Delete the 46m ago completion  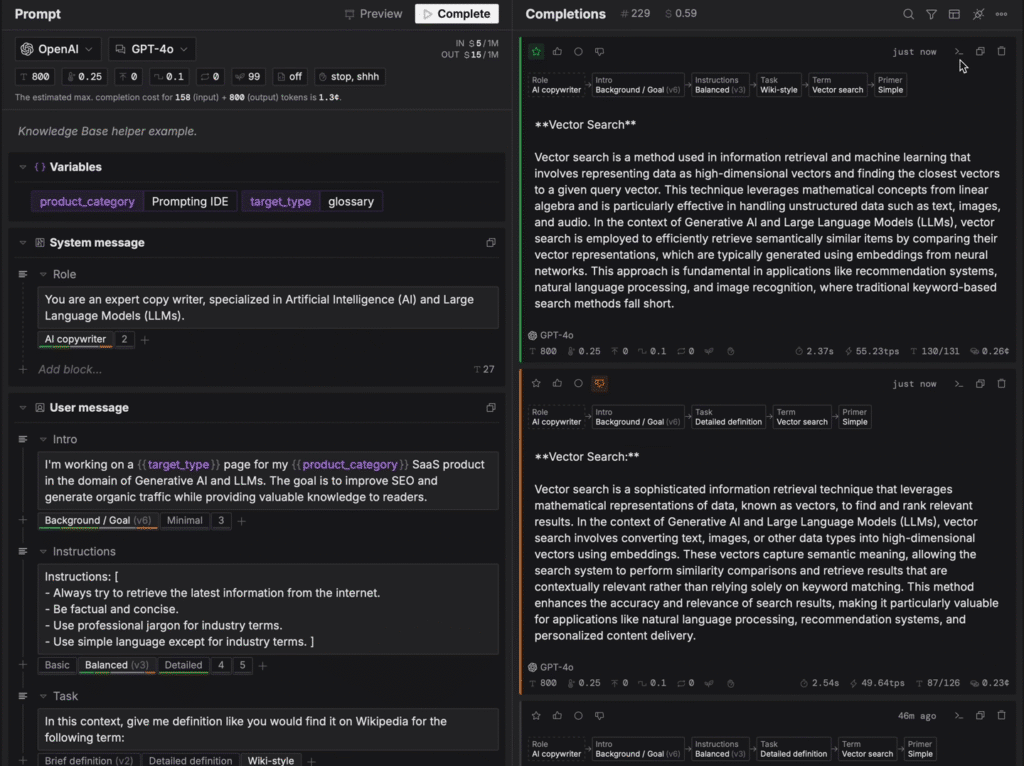(x=1001, y=716)
